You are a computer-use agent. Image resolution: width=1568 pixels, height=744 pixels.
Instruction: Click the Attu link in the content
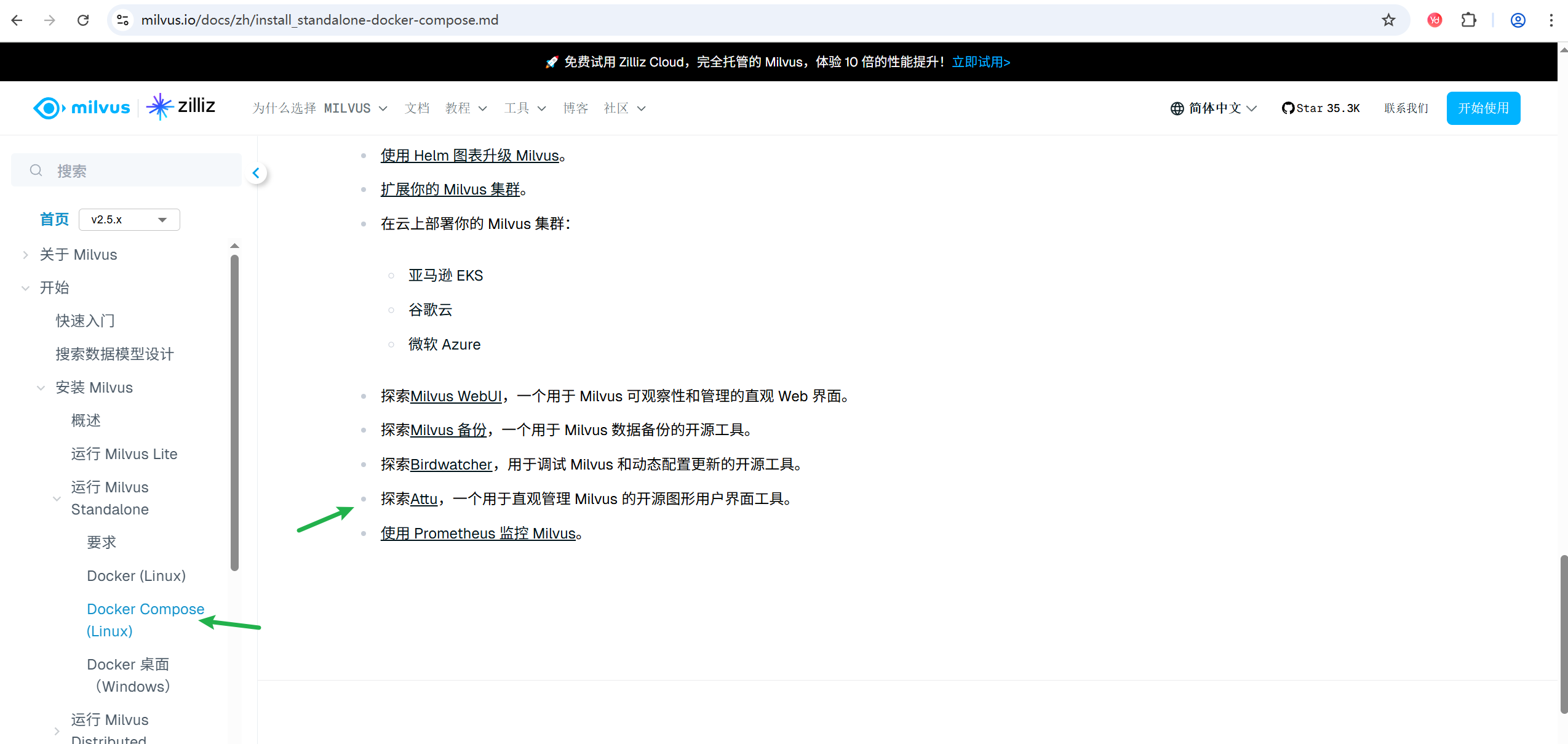pyautogui.click(x=424, y=499)
